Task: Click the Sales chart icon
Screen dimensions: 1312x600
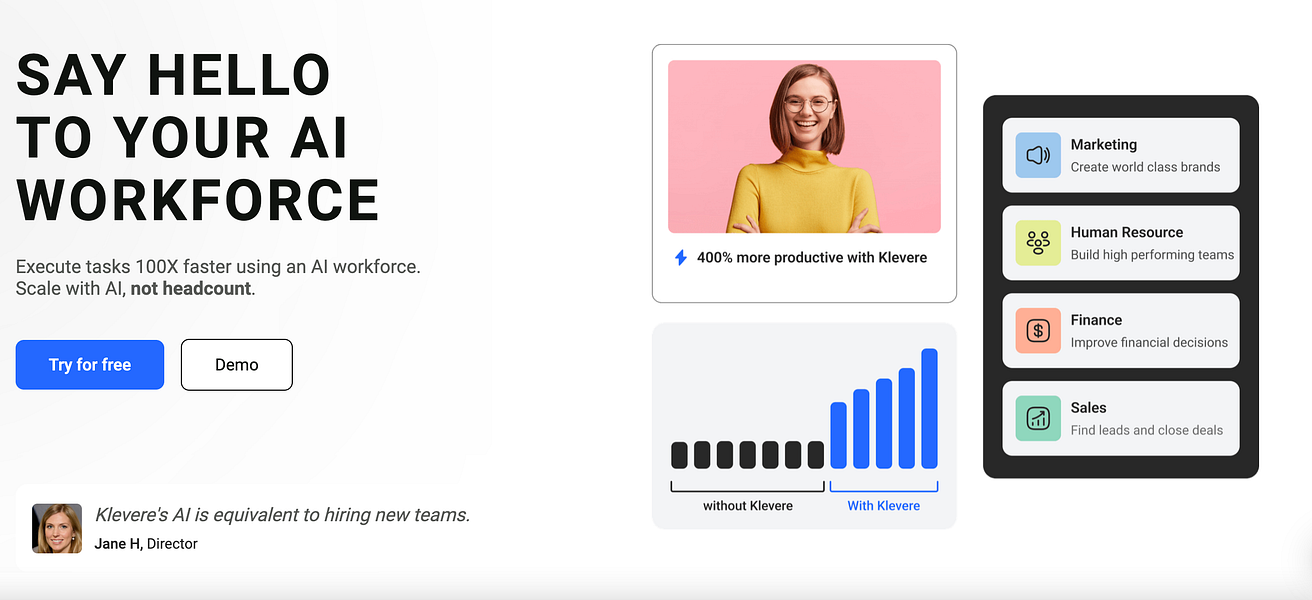Action: [x=1037, y=418]
